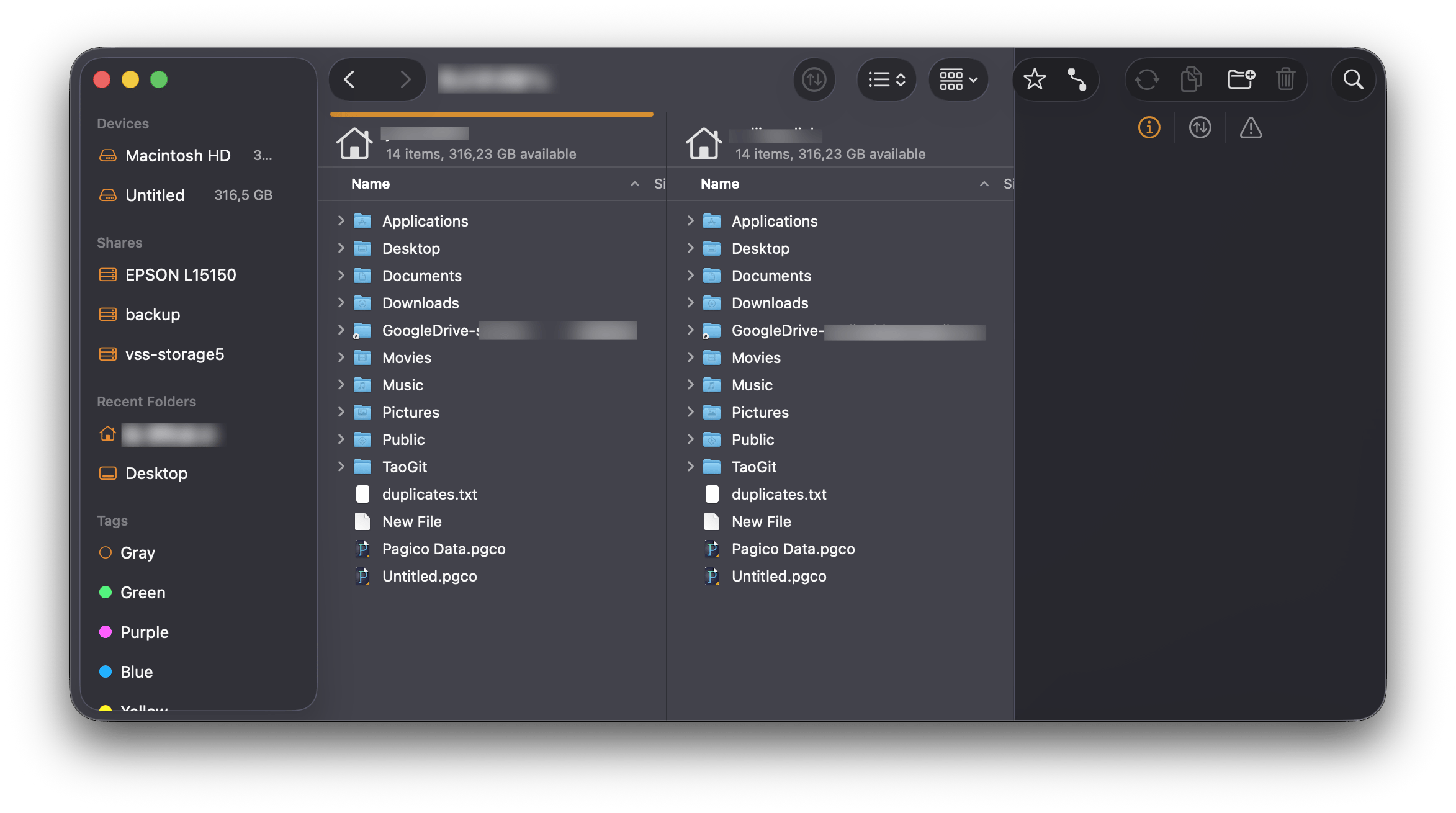This screenshot has height=813, width=1456.
Task: Select duplicates.txt in the left pane
Action: click(x=429, y=494)
